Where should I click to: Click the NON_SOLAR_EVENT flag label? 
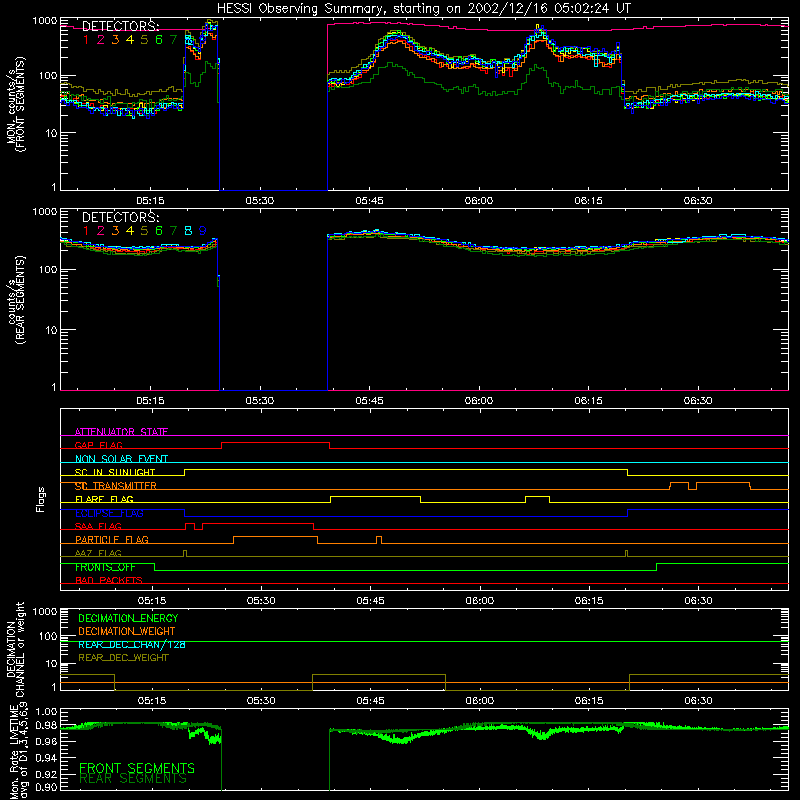[121, 459]
